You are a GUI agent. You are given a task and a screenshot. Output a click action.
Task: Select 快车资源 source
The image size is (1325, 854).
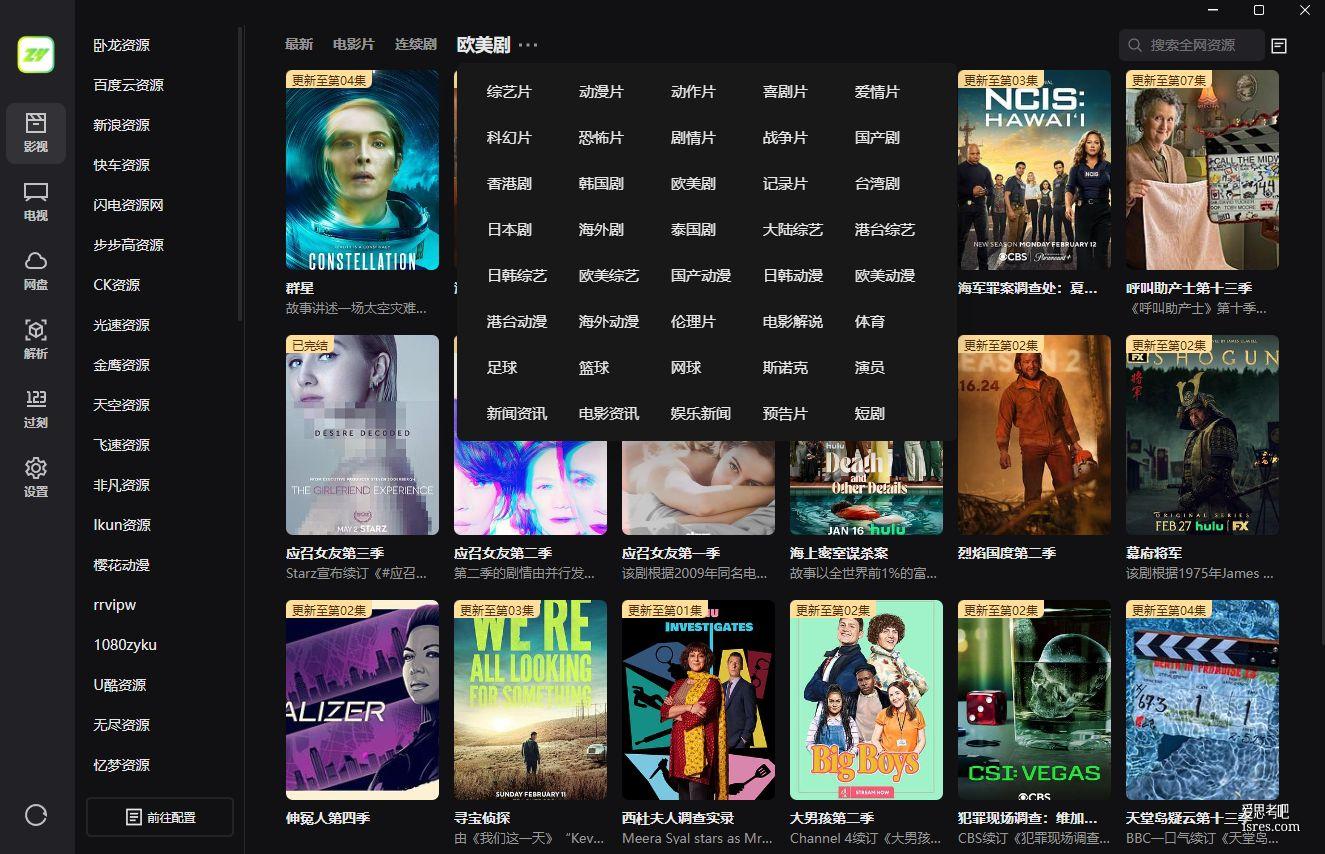122,165
